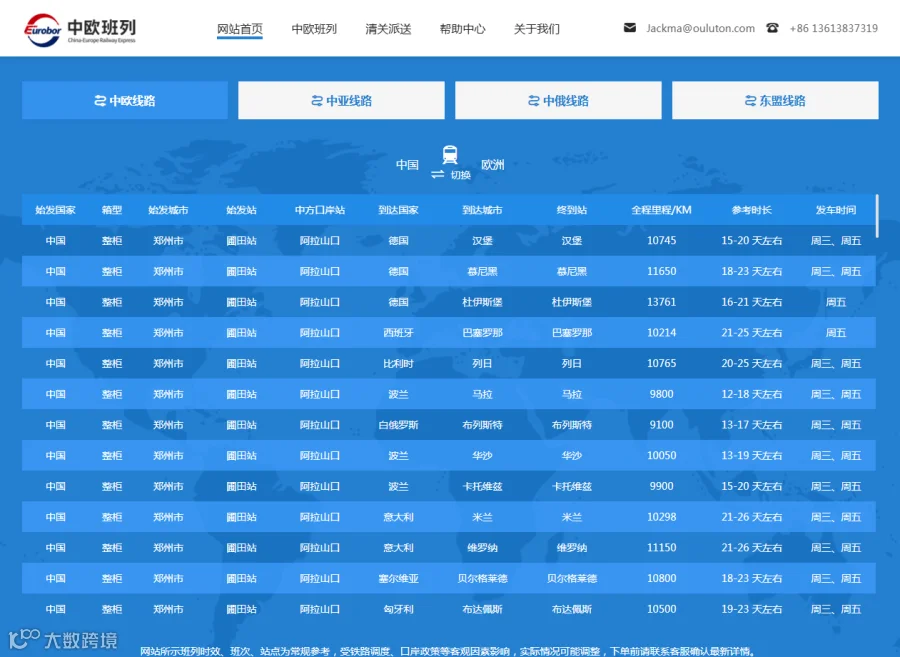Click the swap icon on 中亚线路 tab
The image size is (900, 657).
[317, 101]
